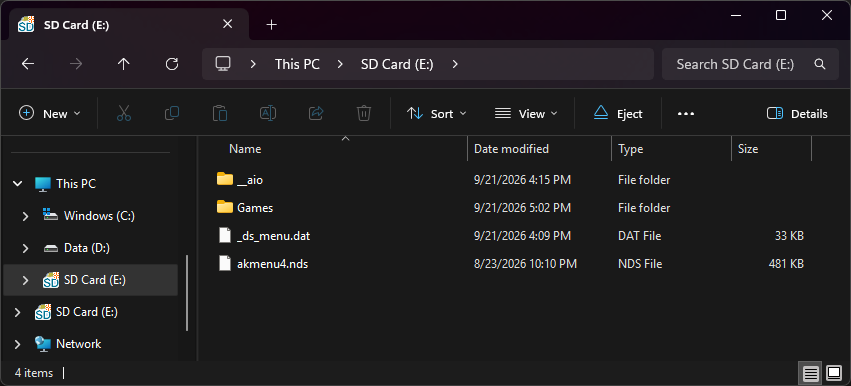Maximize the File Explorer window

pyautogui.click(x=781, y=15)
